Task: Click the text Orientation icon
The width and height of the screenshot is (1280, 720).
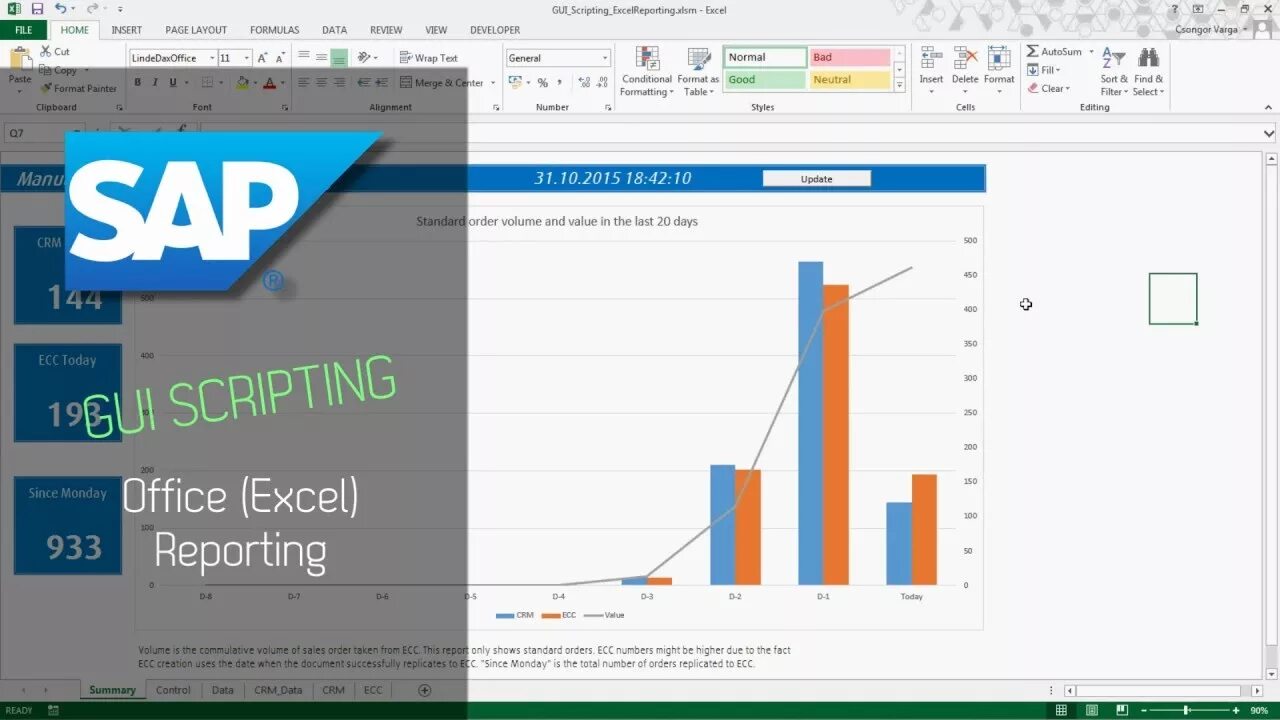Action: point(366,58)
